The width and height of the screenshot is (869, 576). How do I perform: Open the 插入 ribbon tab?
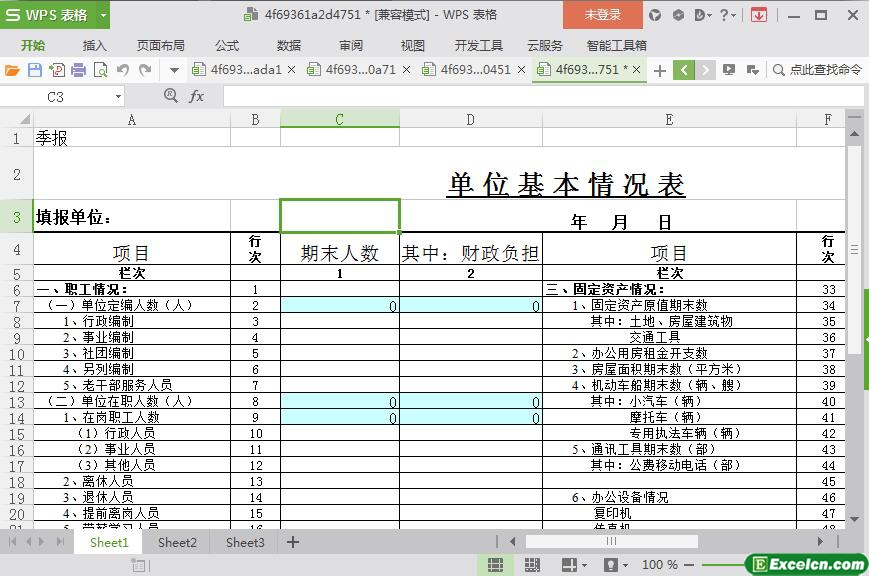94,45
